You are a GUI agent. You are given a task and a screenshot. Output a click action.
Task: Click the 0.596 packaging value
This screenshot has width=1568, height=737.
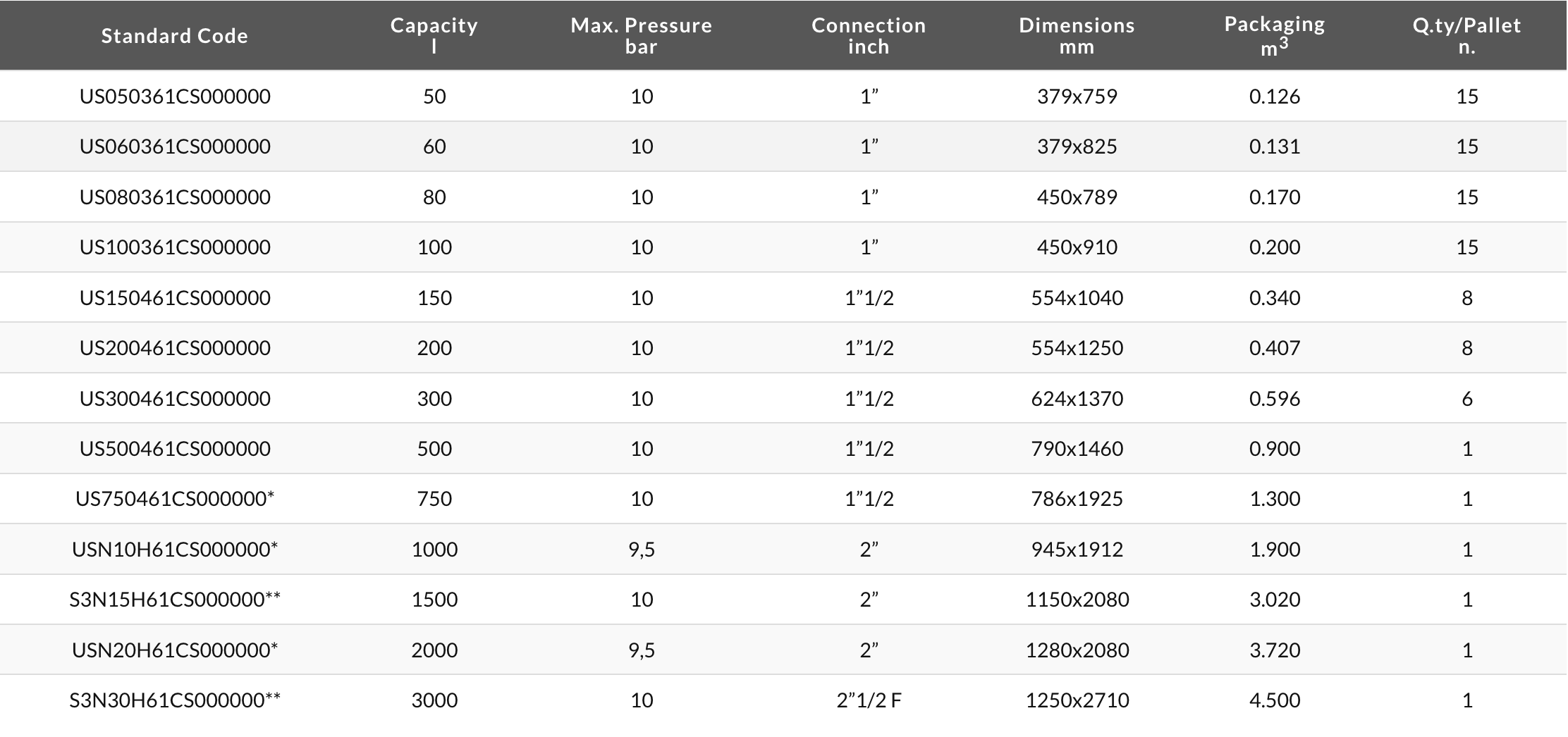click(x=1275, y=399)
